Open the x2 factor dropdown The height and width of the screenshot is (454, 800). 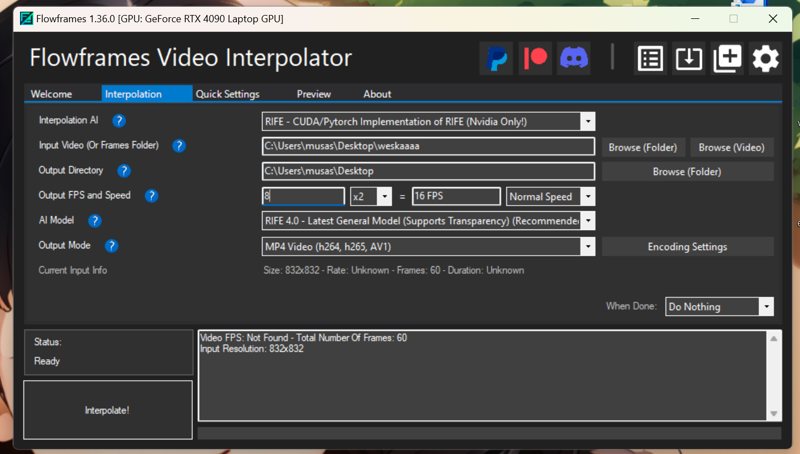coord(385,196)
